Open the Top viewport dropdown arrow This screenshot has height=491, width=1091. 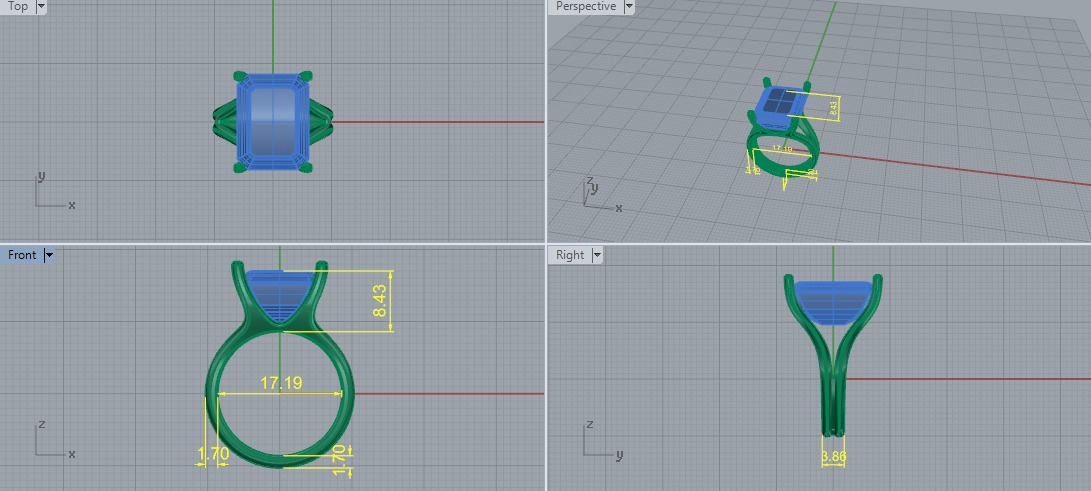pyautogui.click(x=40, y=6)
